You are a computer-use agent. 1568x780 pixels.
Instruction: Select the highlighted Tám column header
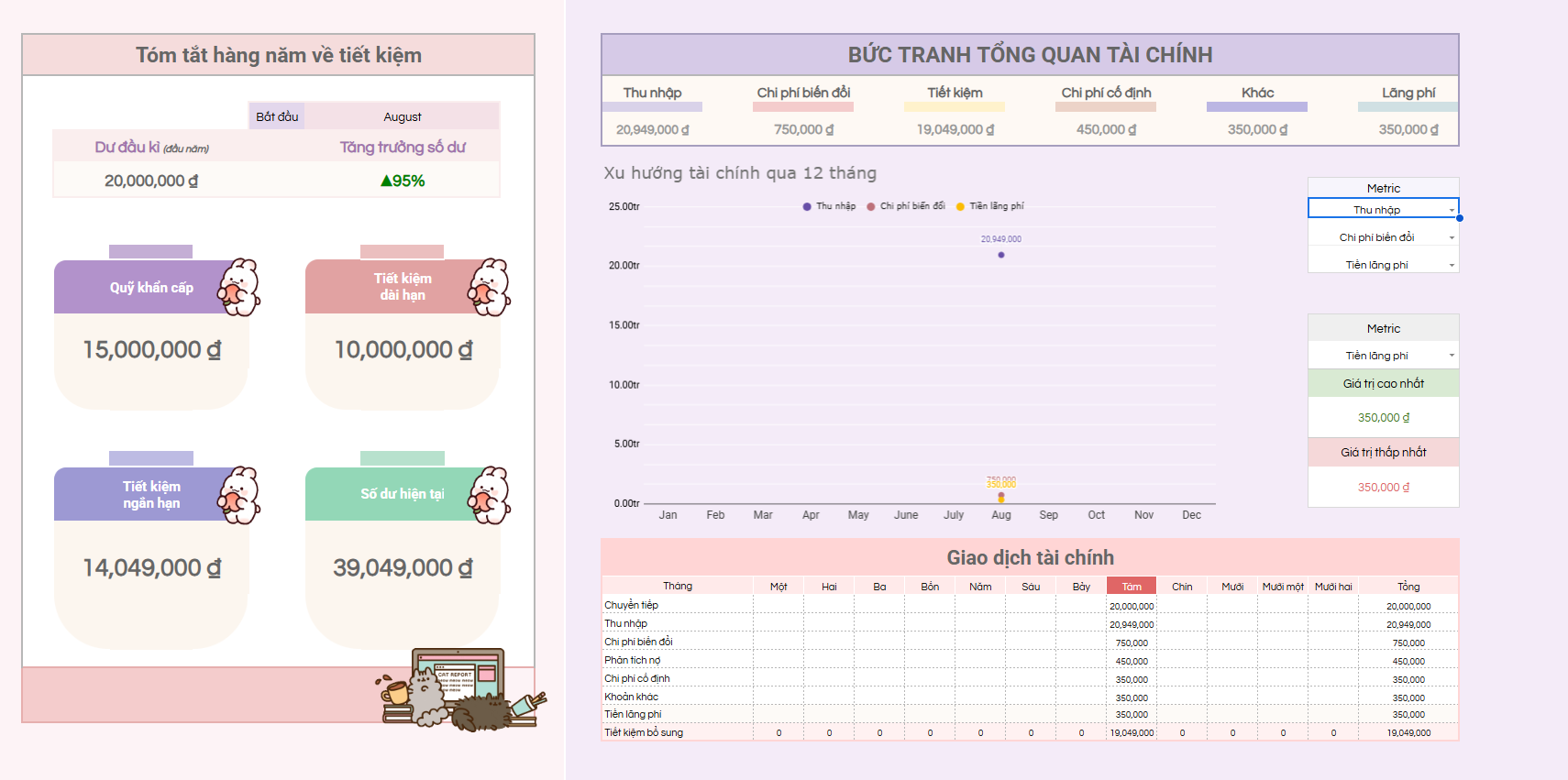pyautogui.click(x=1132, y=586)
